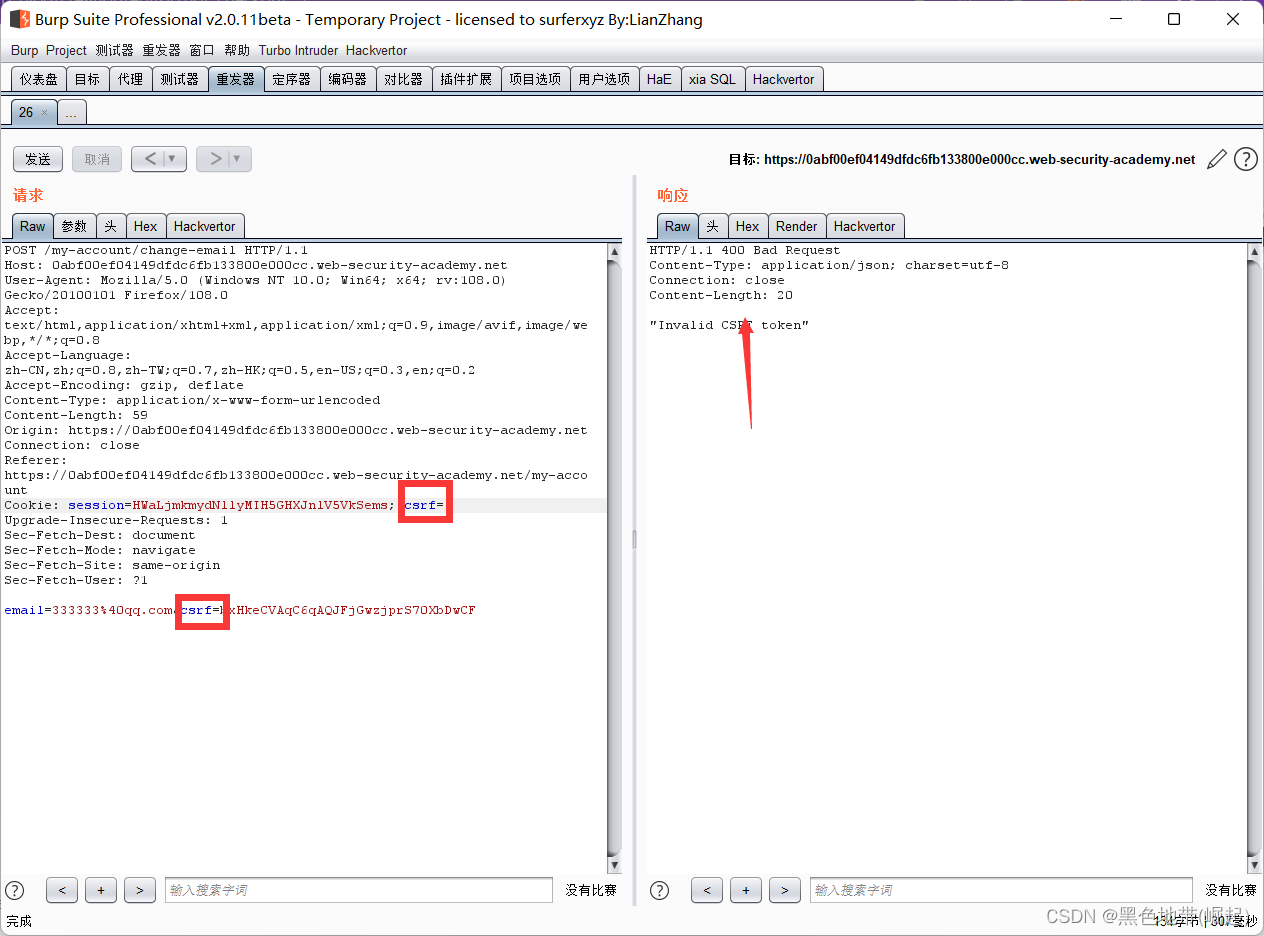Select response 头 tab
Viewport: 1264px width, 936px height.
[x=713, y=226]
